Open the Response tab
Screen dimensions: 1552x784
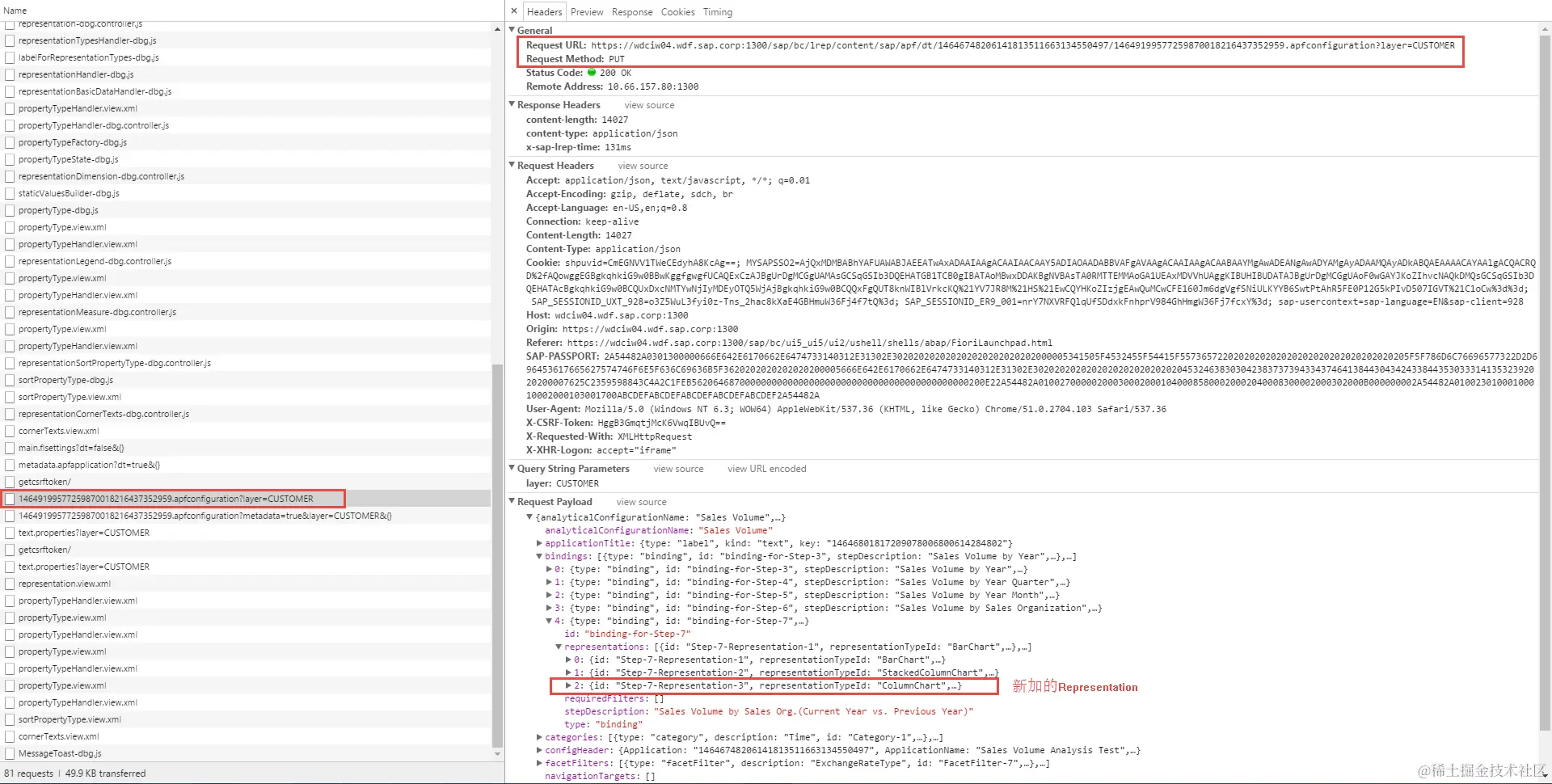(x=632, y=12)
